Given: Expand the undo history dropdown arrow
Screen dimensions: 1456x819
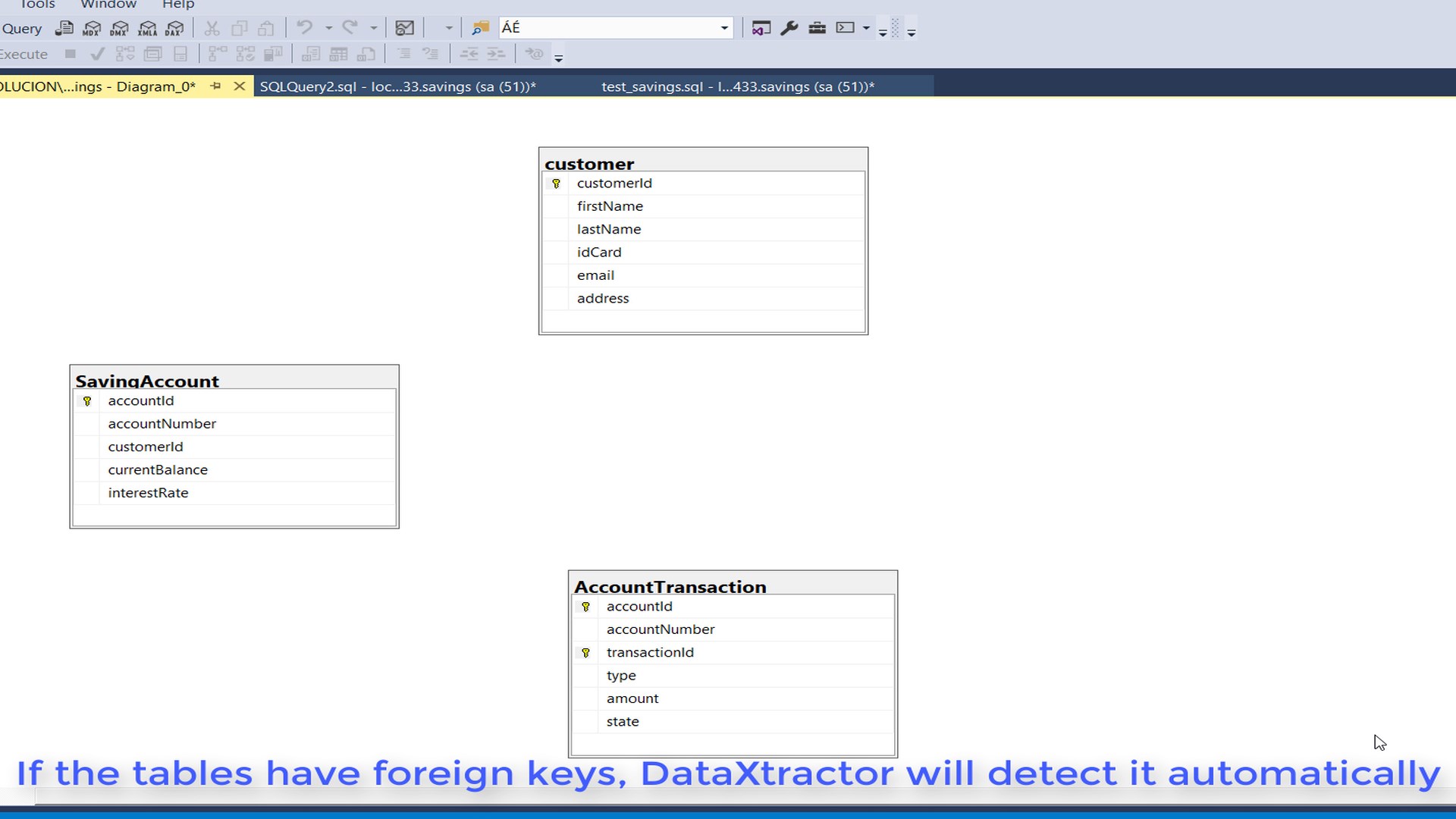Looking at the screenshot, I should pyautogui.click(x=328, y=29).
